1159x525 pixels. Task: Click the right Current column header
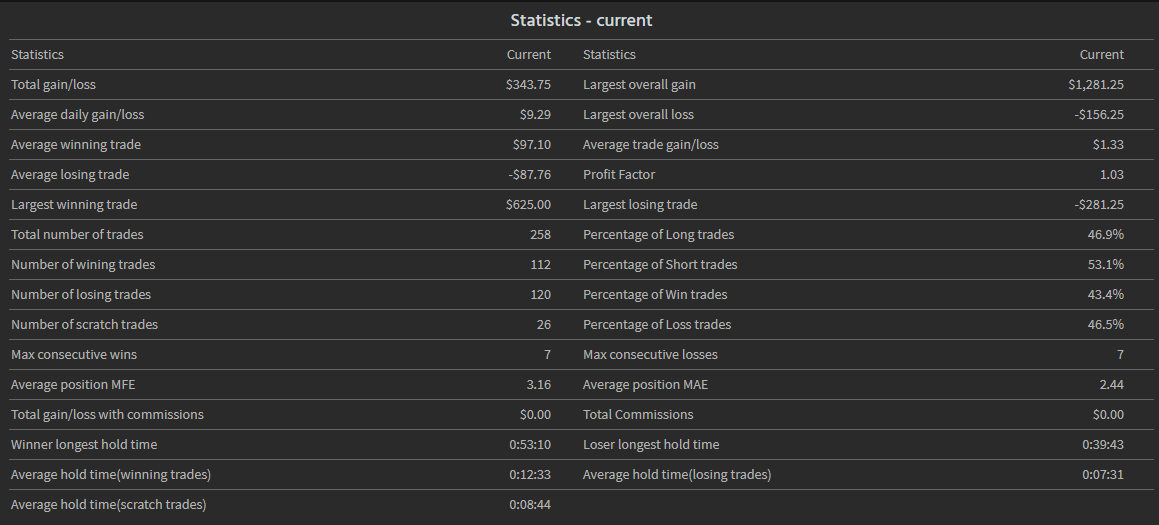pyautogui.click(x=1101, y=55)
